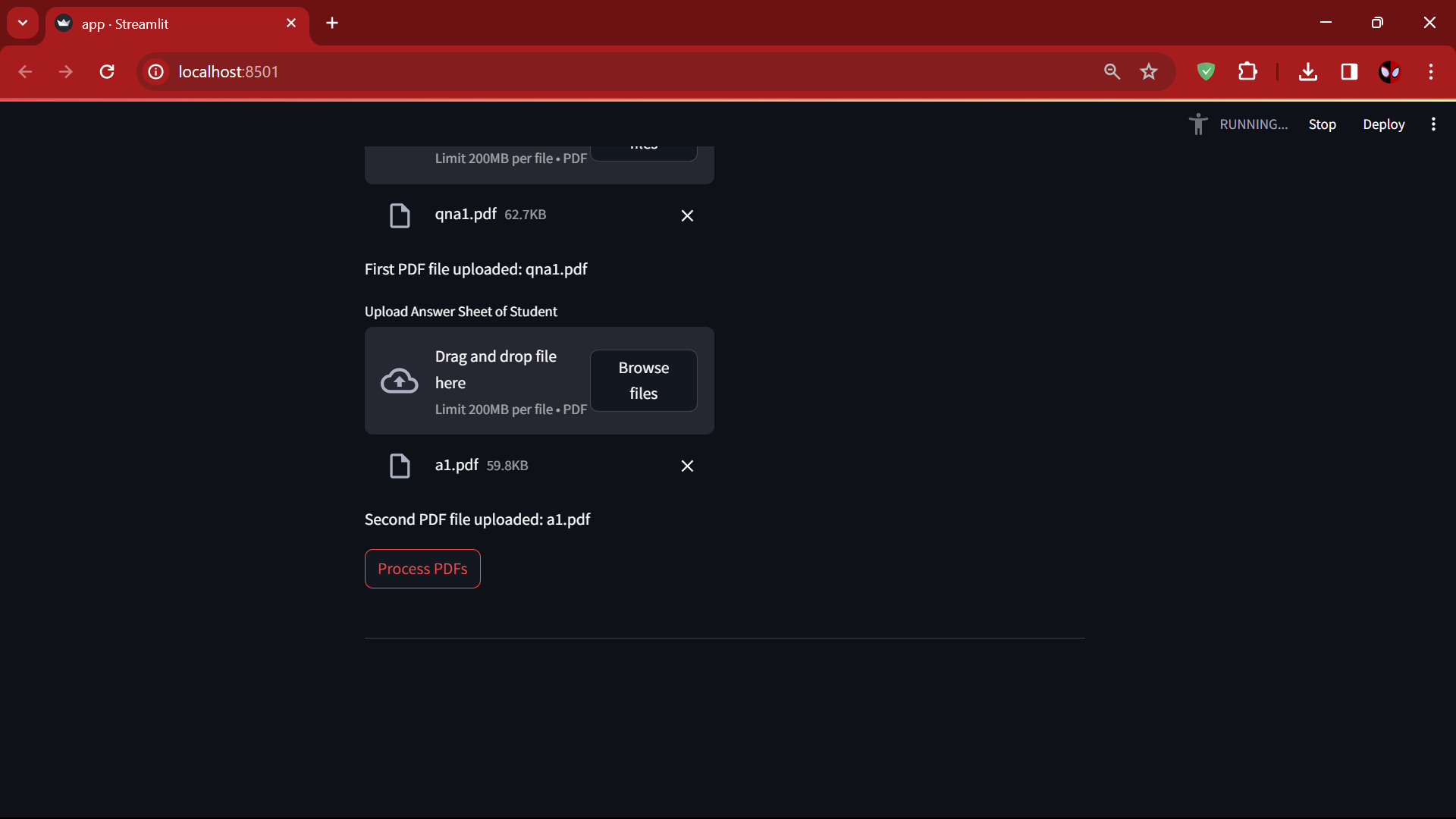Viewport: 1456px width, 819px height.
Task: Browse files for student answer sheet
Action: 643,381
